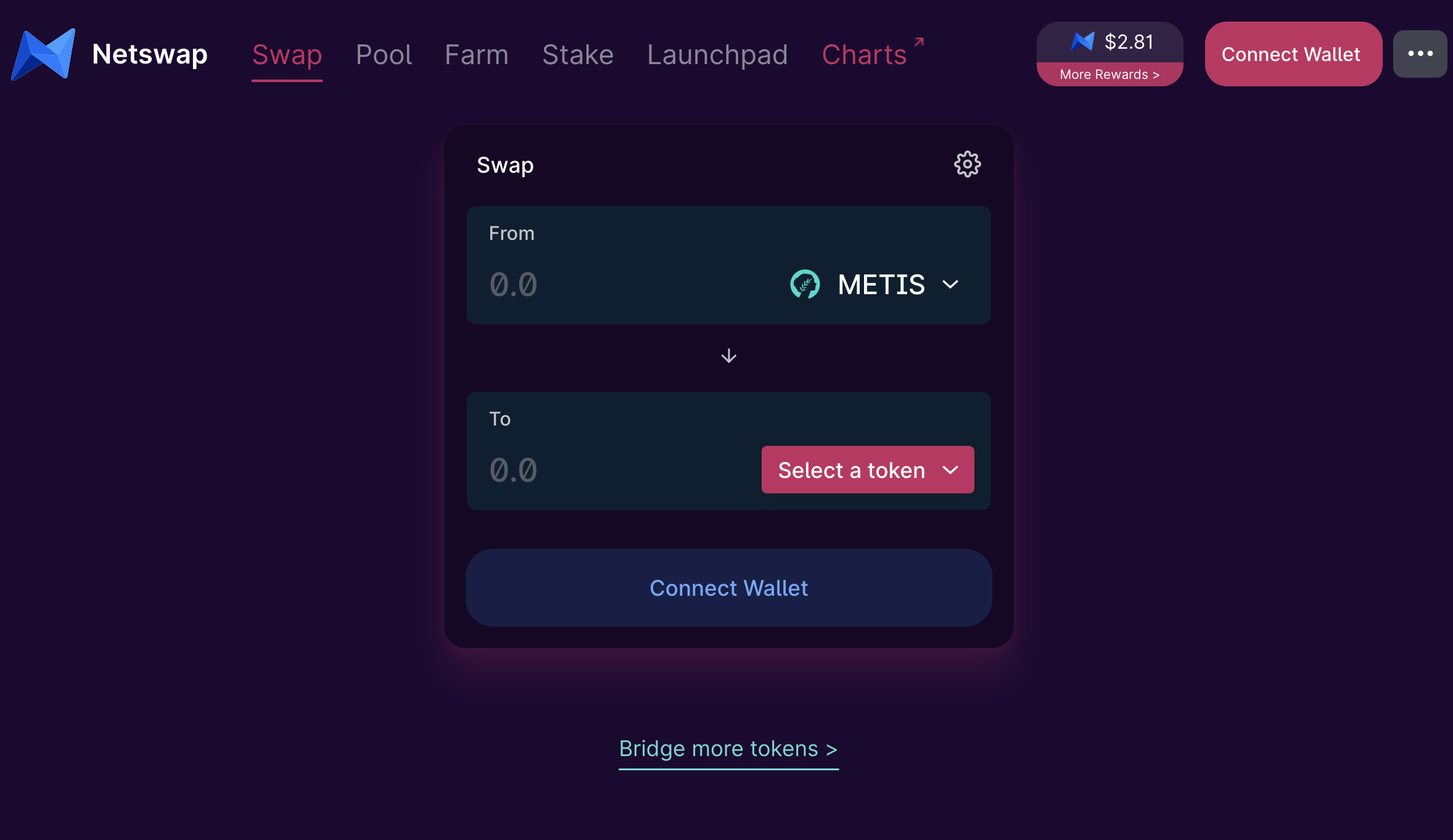1453x840 pixels.
Task: Follow the Bridge more tokens link
Action: coord(728,749)
